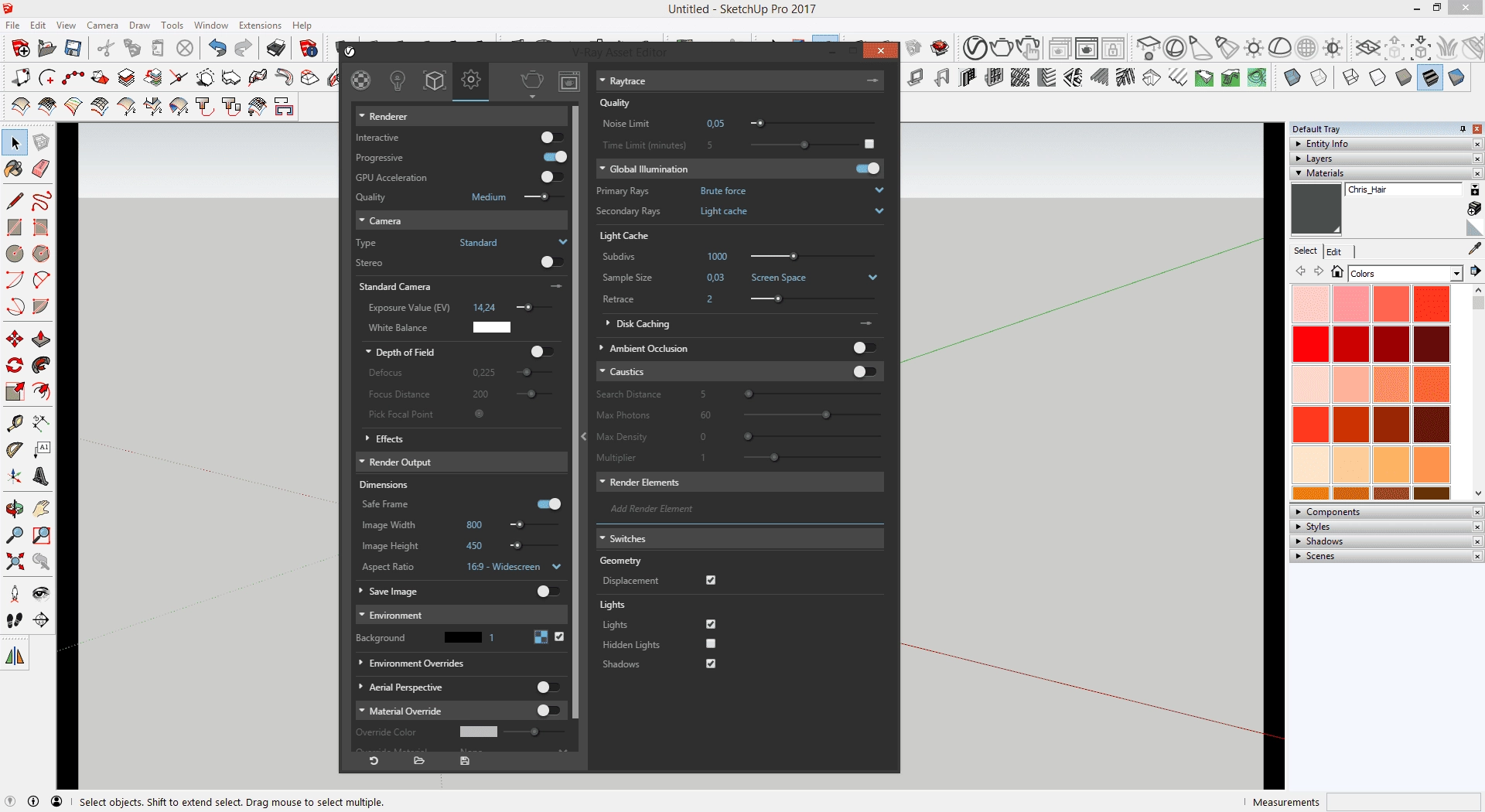Enable the Ambient Occlusion switch
The height and width of the screenshot is (812, 1485).
click(x=865, y=348)
